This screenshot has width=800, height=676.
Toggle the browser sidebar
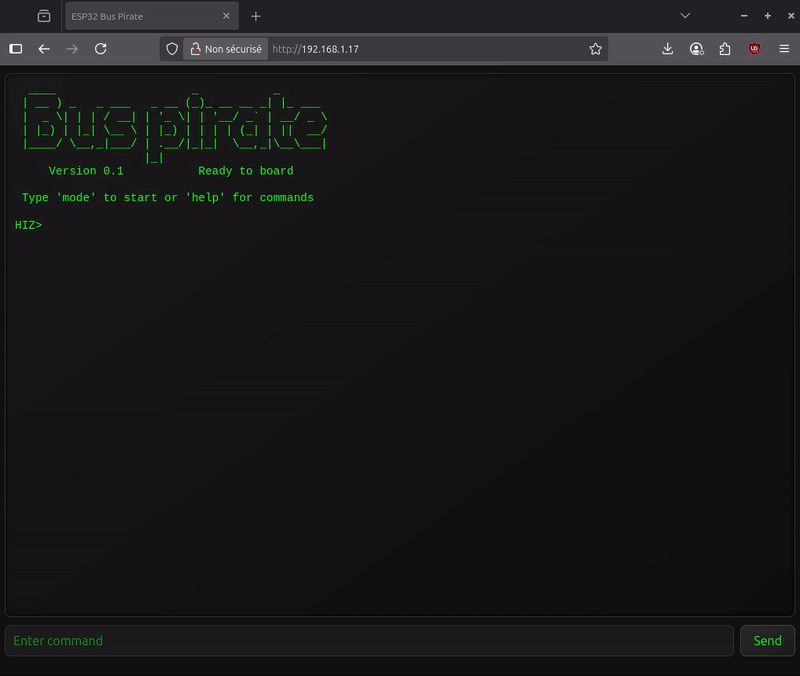(x=16, y=49)
